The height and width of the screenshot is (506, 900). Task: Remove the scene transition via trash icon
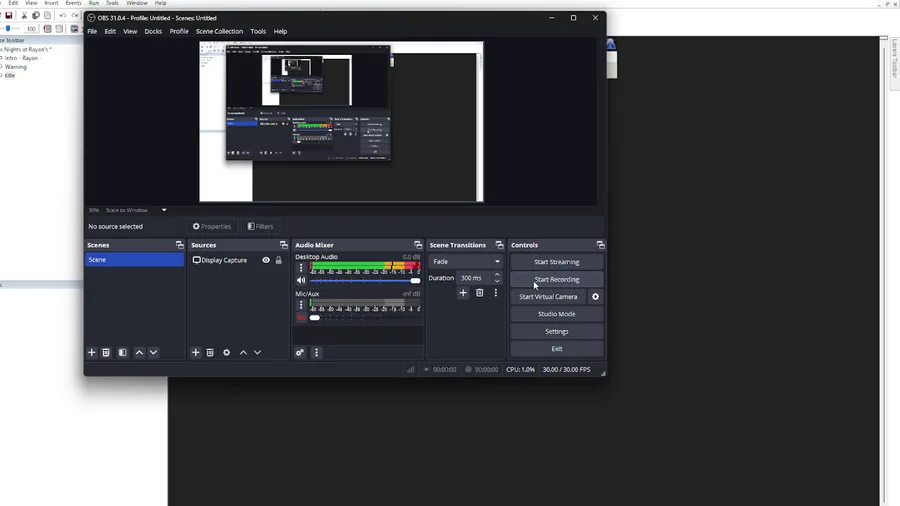(x=479, y=293)
